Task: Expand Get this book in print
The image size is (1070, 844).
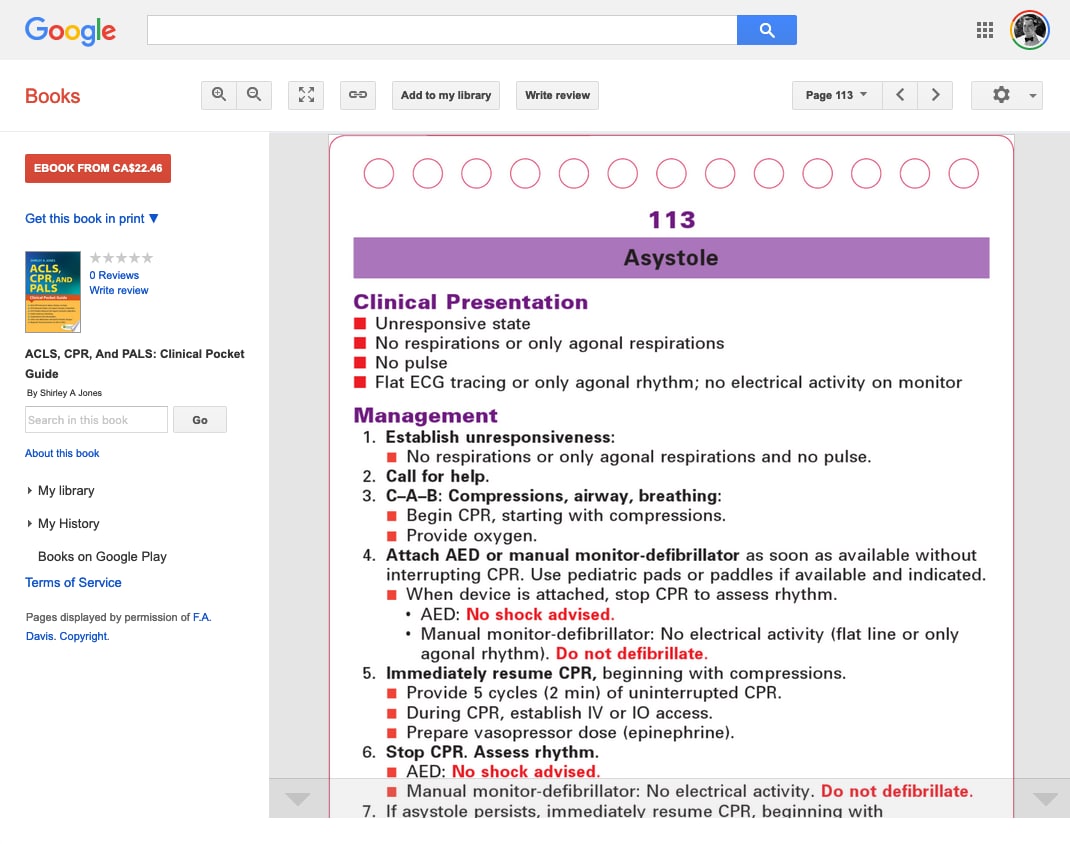Action: click(x=91, y=218)
